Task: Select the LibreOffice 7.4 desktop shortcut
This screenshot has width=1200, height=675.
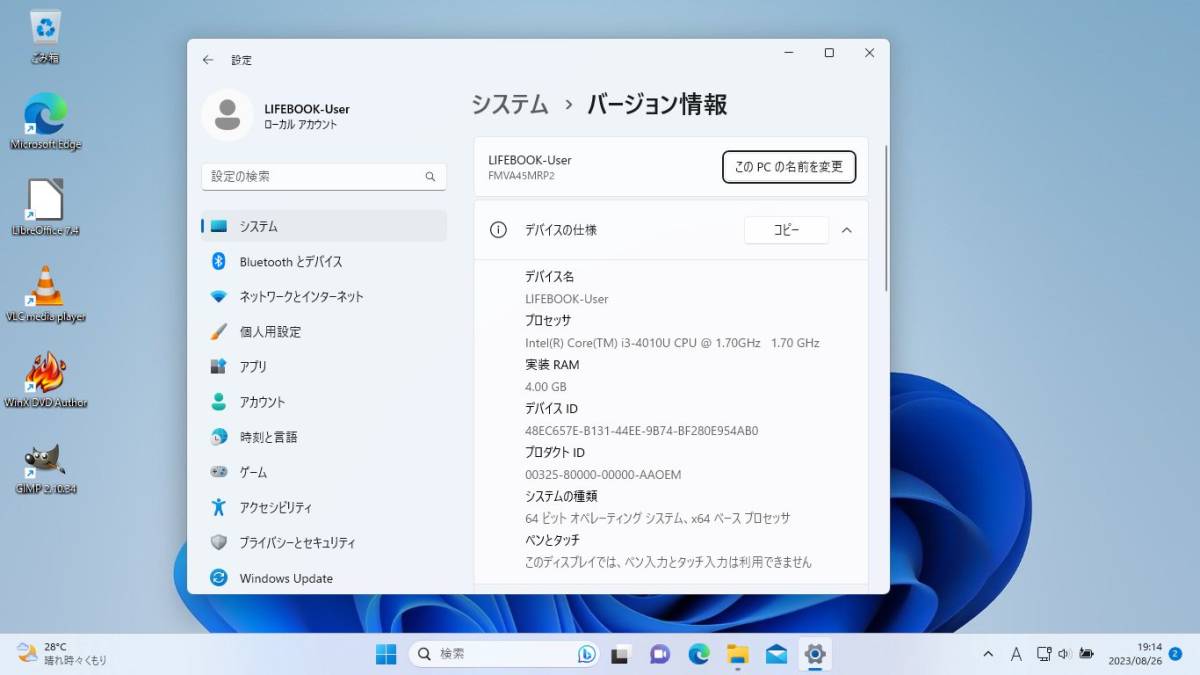Action: click(45, 208)
